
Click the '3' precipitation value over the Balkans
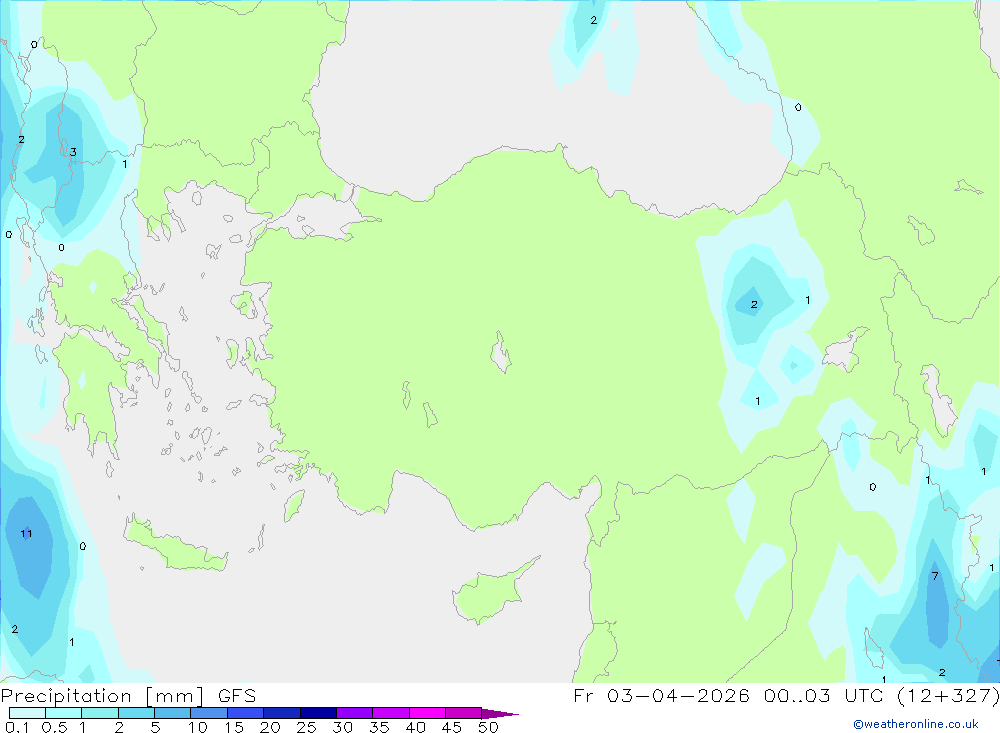click(x=73, y=152)
